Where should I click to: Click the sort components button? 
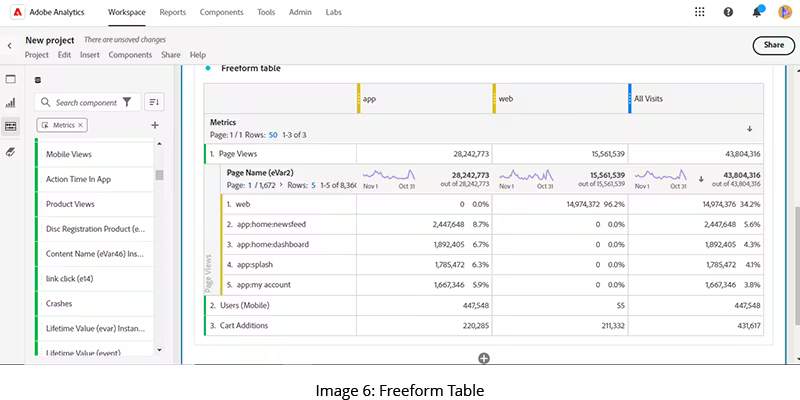[154, 102]
